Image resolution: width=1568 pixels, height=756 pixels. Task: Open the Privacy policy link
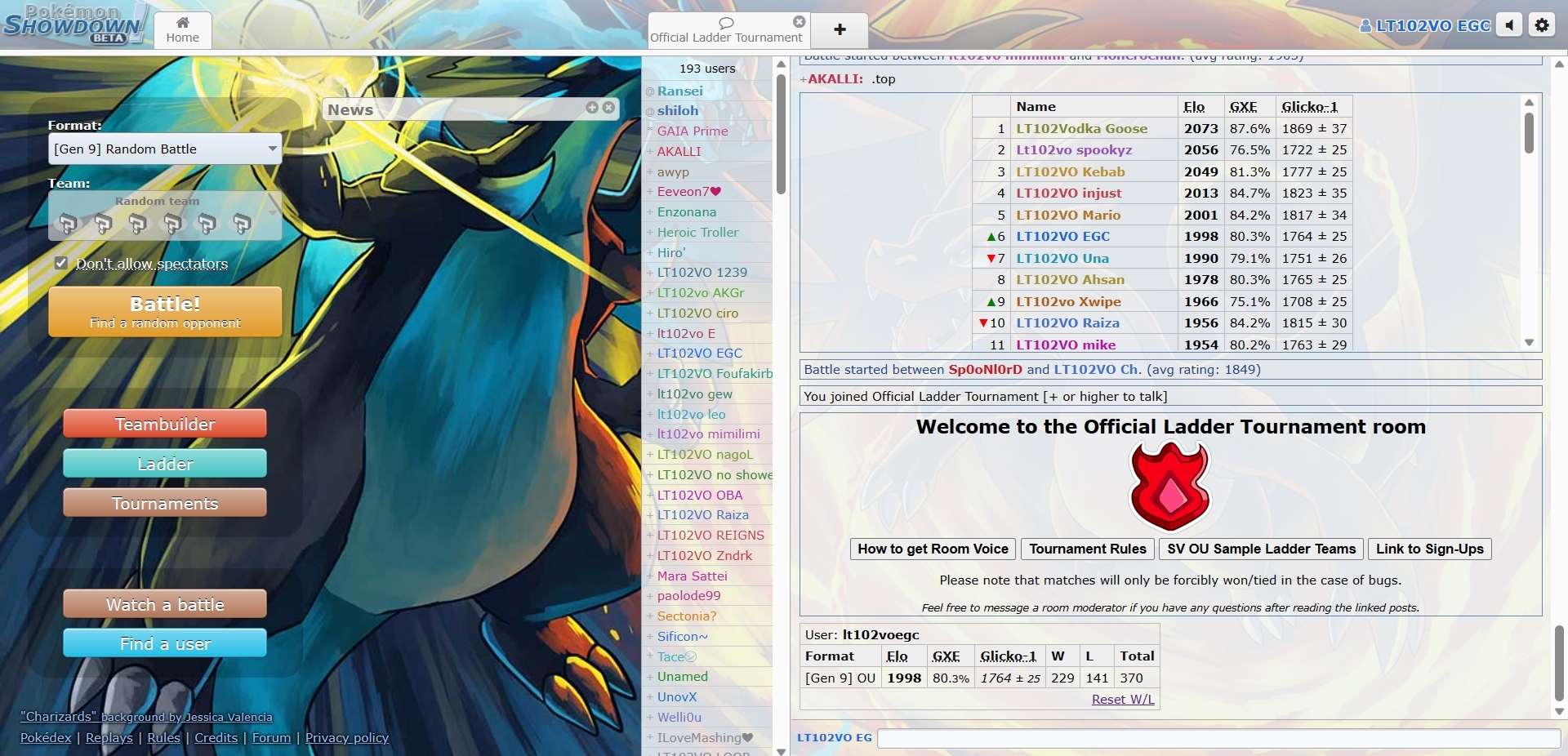click(x=347, y=737)
